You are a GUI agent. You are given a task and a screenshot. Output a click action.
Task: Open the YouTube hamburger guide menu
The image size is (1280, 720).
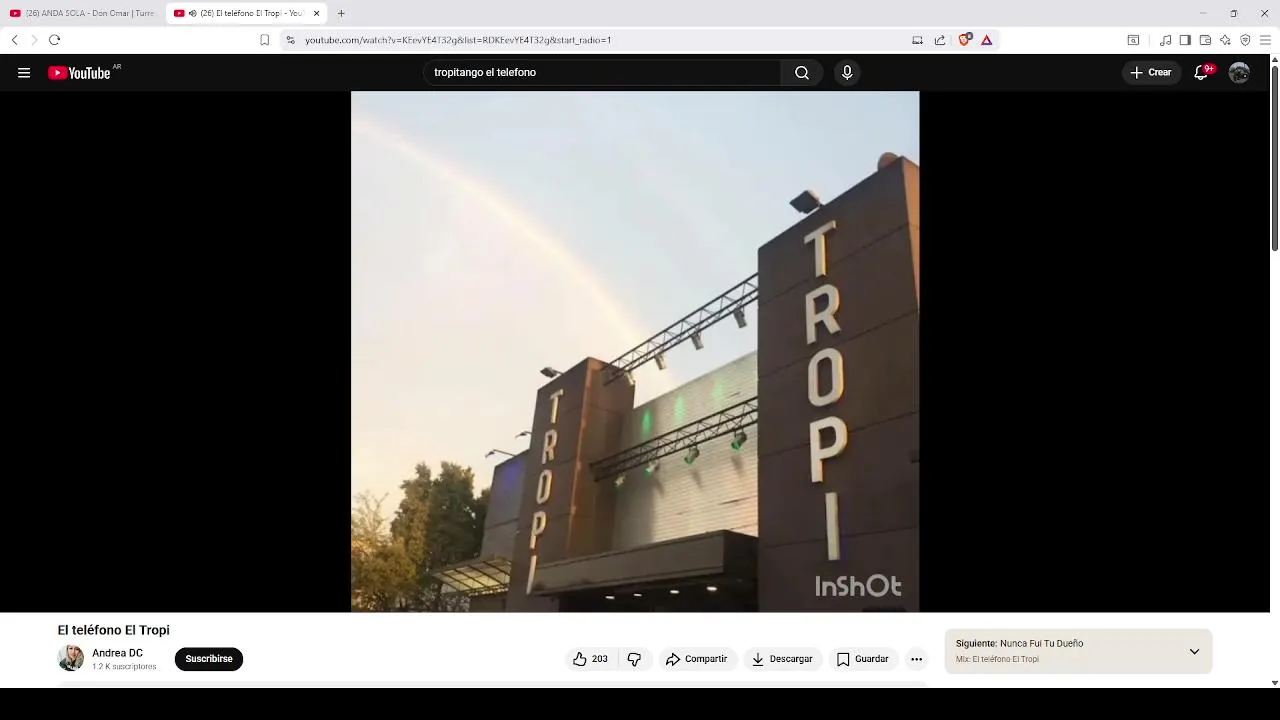point(24,73)
